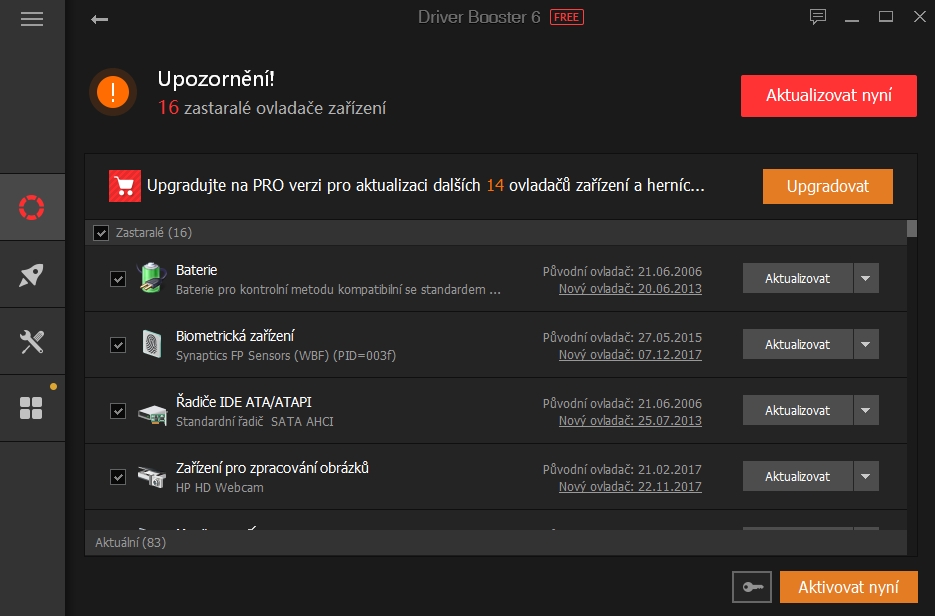Close the Driver Booster window
Viewport: 935px width, 616px height.
tap(919, 17)
